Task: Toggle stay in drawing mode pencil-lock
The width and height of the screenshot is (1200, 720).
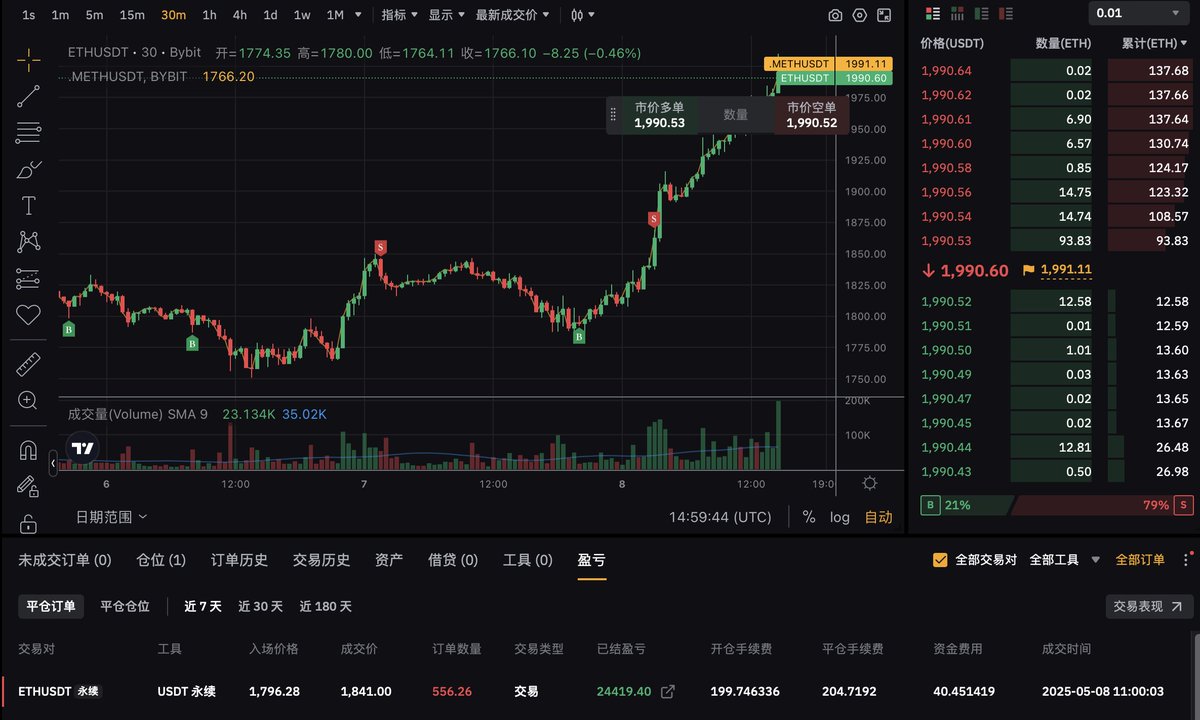Action: pos(28,486)
